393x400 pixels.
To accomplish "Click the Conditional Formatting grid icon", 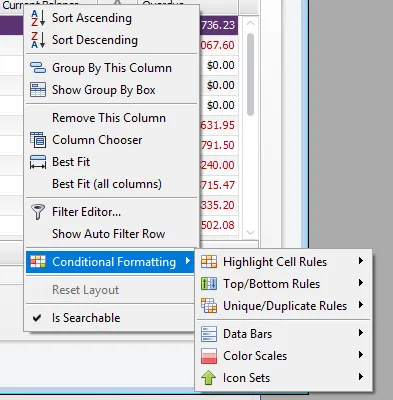I will [x=38, y=262].
